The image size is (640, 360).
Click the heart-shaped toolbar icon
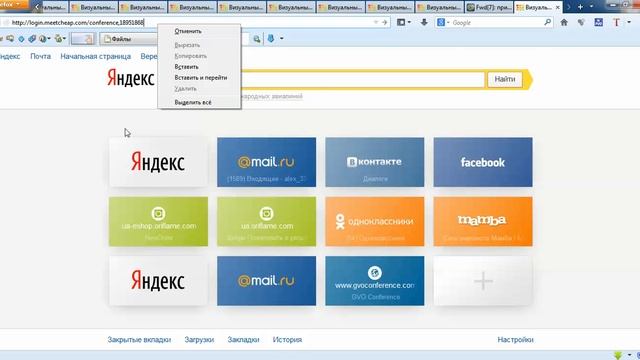[x=581, y=22]
